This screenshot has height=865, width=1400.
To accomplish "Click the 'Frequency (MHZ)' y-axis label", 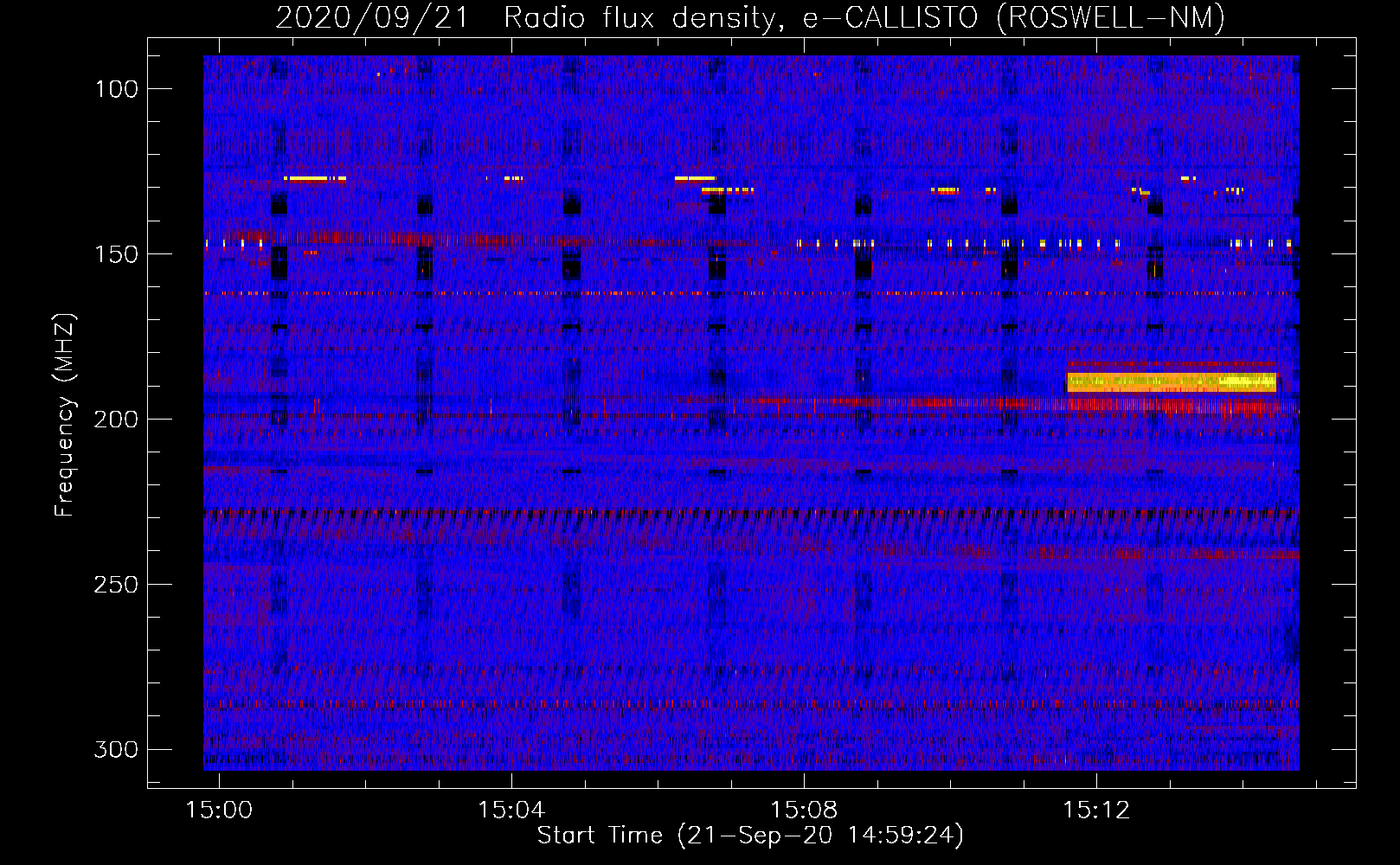I will click(x=65, y=415).
